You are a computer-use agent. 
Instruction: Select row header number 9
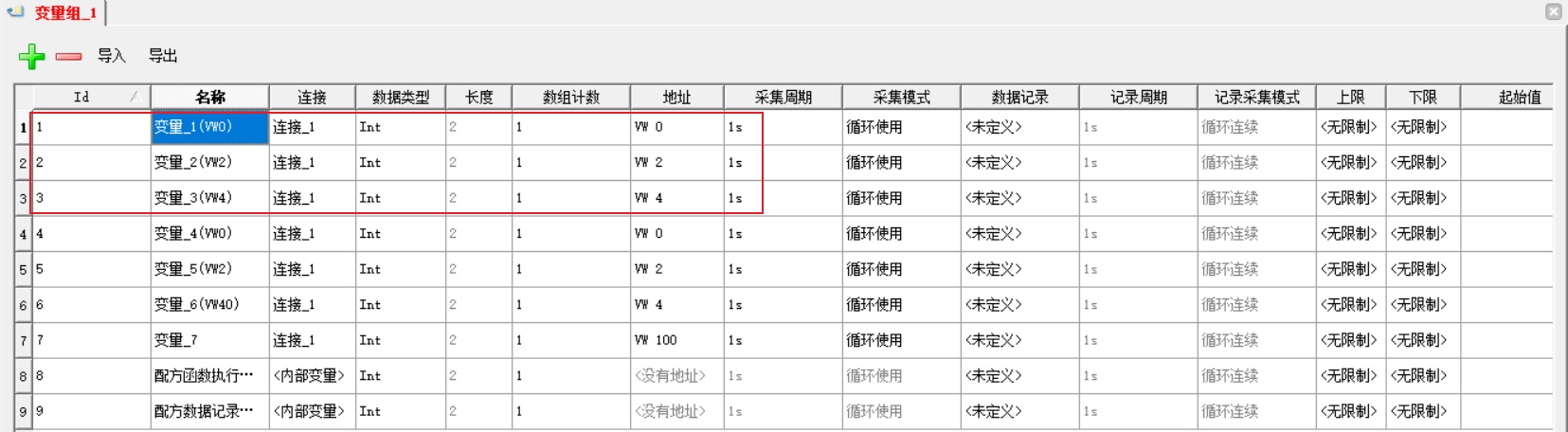click(24, 411)
